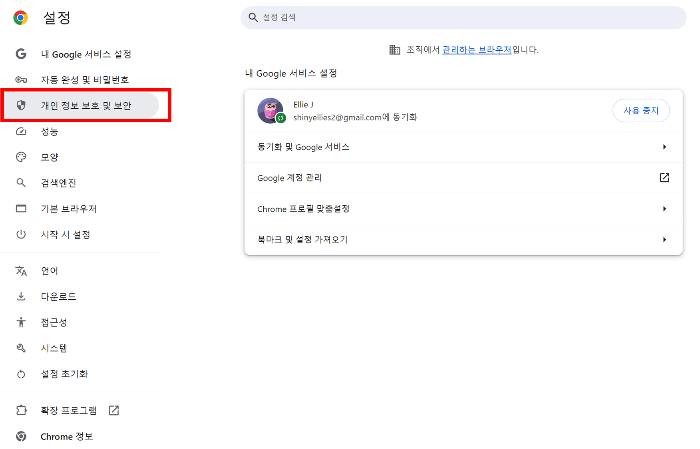Click the download icon for 다운로드

21,296
